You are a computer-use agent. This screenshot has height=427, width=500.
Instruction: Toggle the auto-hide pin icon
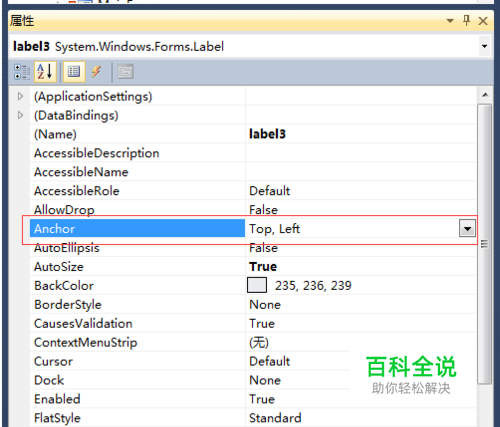click(x=467, y=21)
